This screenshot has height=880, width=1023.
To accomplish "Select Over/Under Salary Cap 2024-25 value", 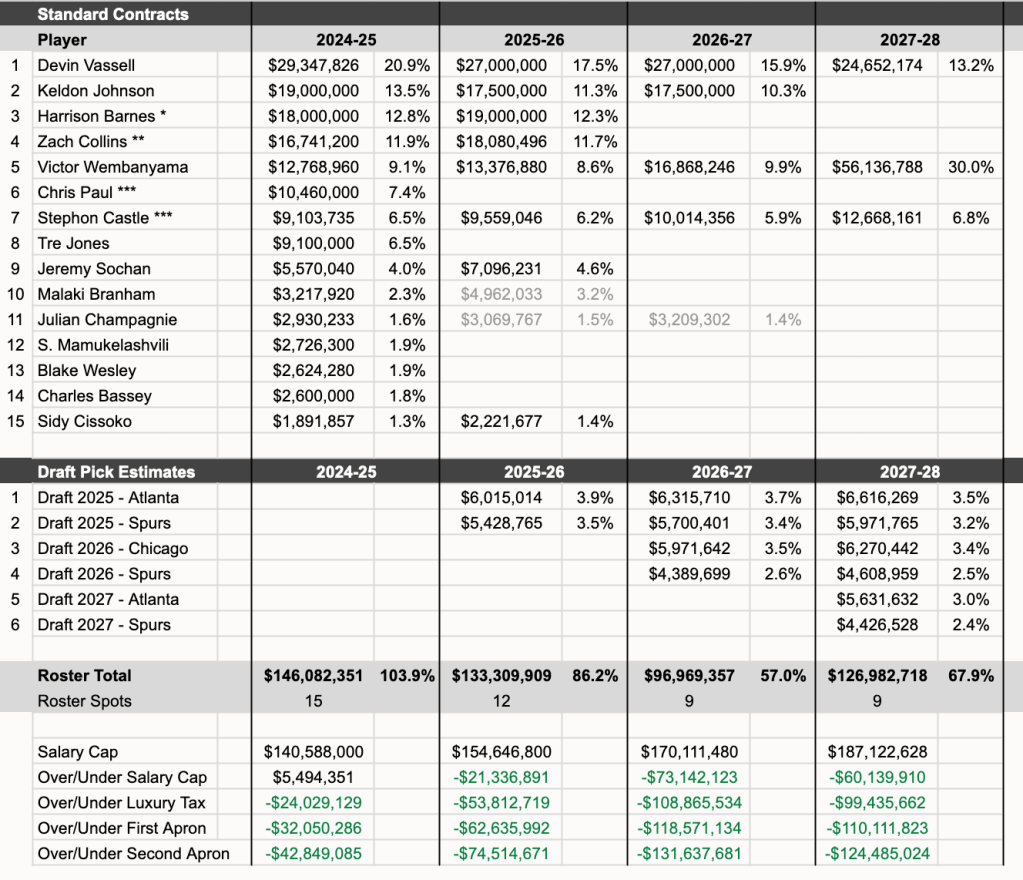I will click(313, 778).
